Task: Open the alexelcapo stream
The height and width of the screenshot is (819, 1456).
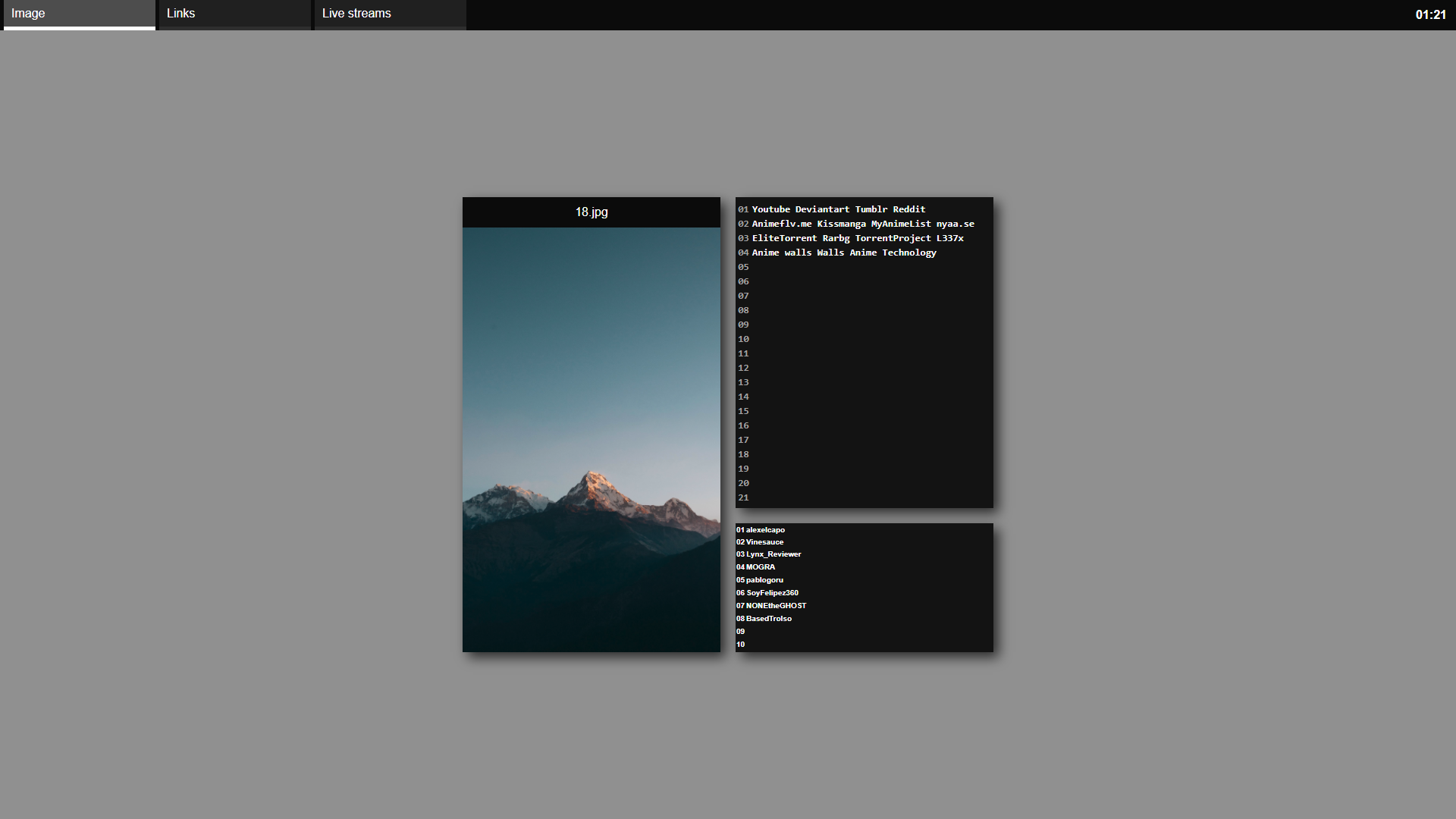Action: (765, 530)
